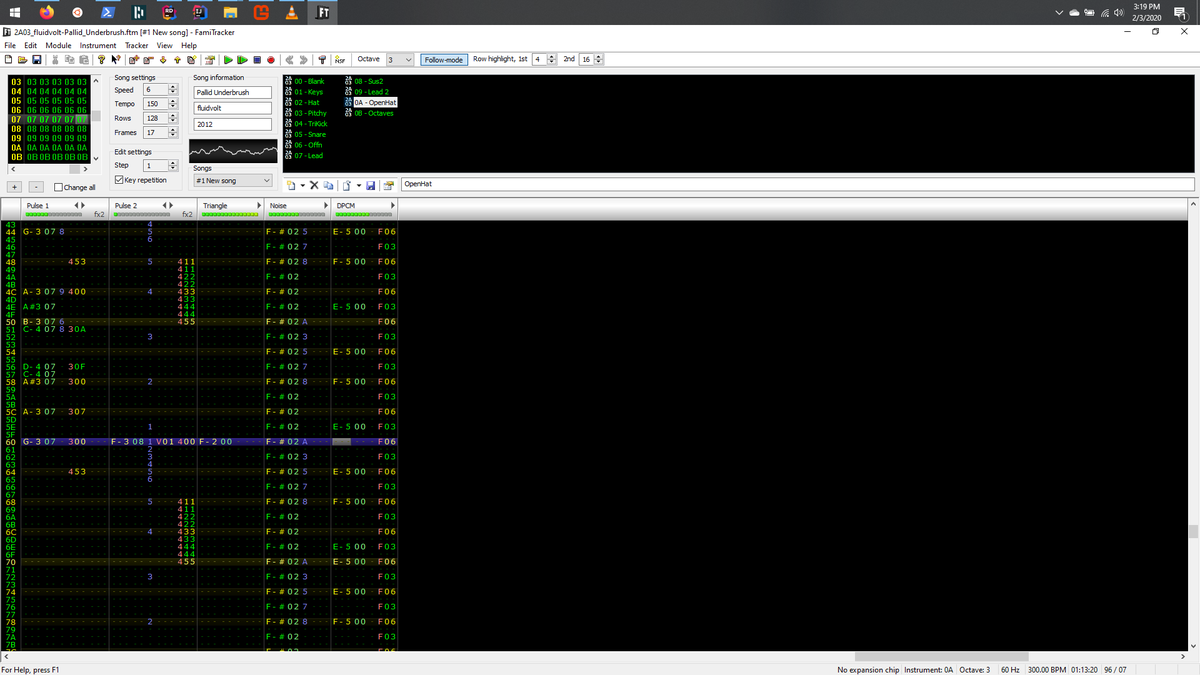Go to next song arrow icon

tap(303, 60)
